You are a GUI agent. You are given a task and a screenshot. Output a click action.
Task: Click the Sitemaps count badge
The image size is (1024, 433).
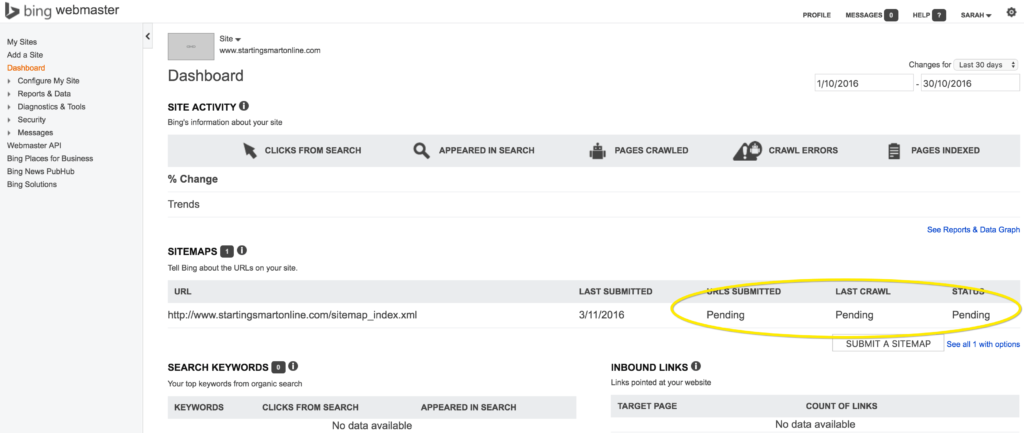(227, 251)
